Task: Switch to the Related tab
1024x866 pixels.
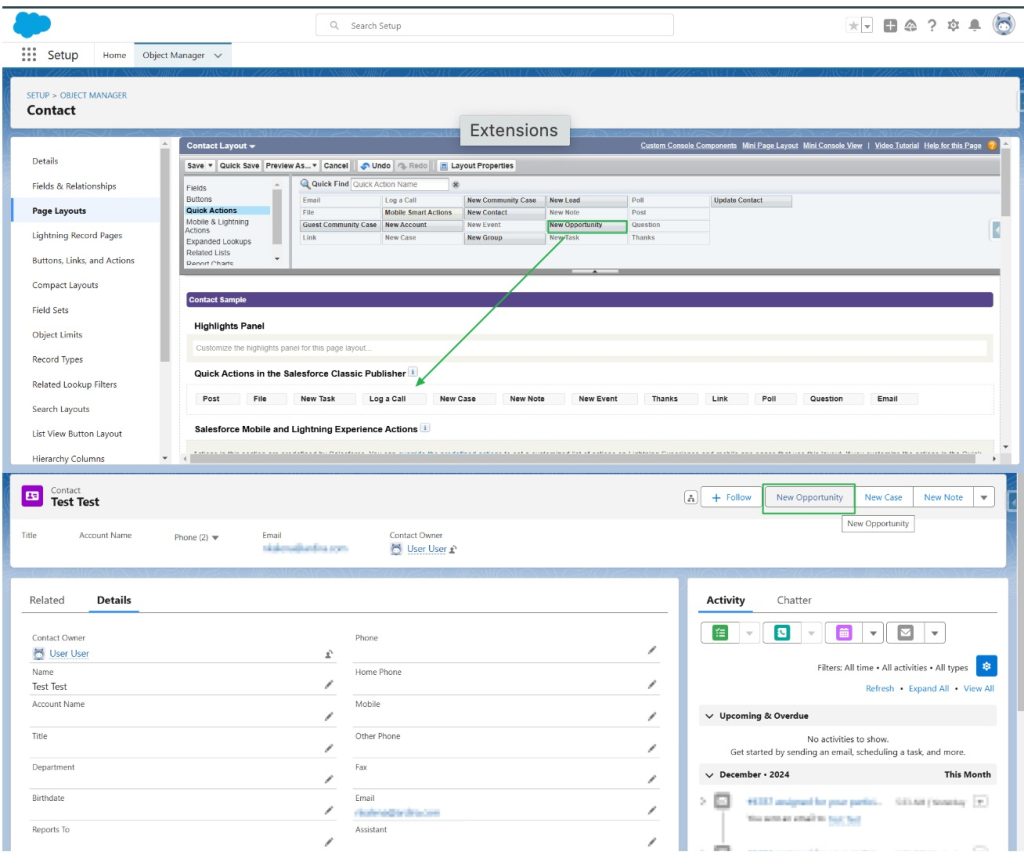Action: [47, 600]
